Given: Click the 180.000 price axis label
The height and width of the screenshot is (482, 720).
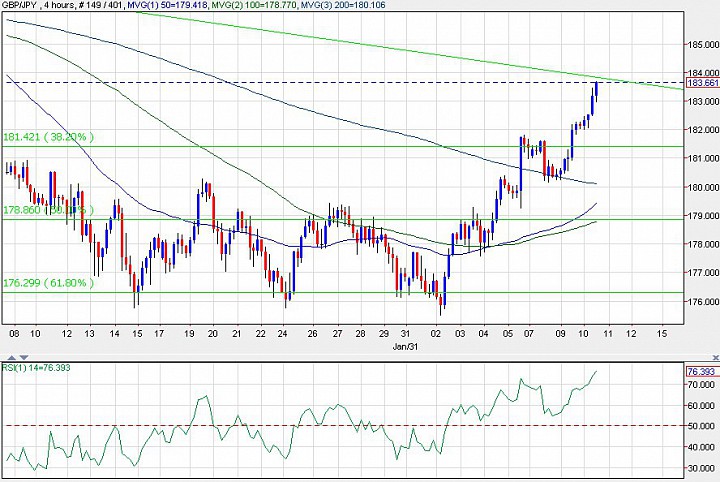Looking at the screenshot, I should pyautogui.click(x=703, y=187).
